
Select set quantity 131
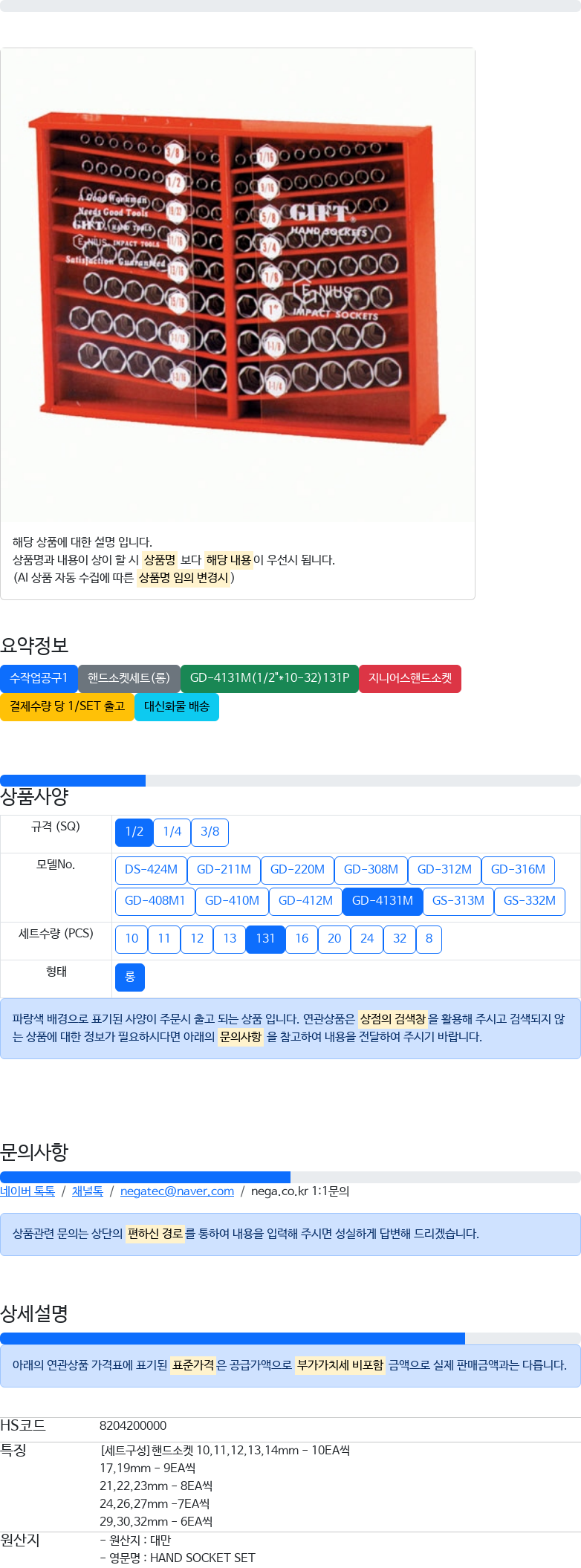click(x=265, y=940)
